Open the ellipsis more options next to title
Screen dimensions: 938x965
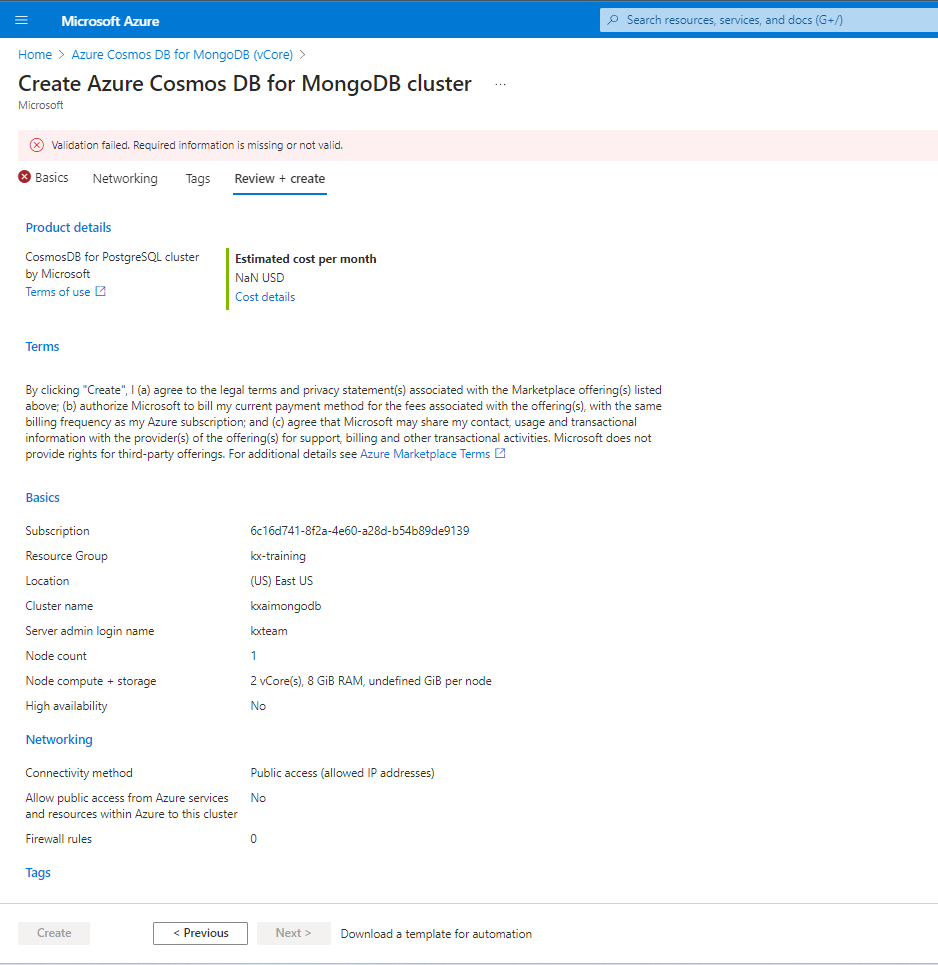500,84
